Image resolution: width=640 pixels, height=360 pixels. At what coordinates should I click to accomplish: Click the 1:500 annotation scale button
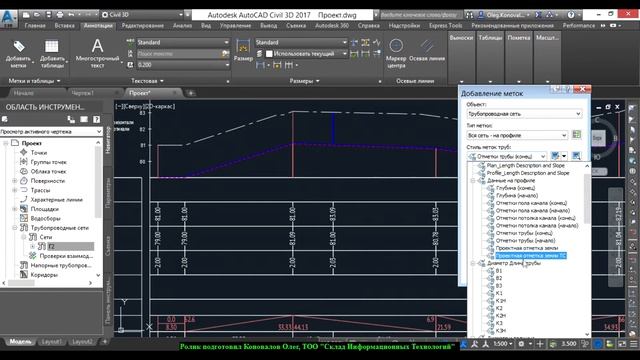pyautogui.click(x=503, y=344)
